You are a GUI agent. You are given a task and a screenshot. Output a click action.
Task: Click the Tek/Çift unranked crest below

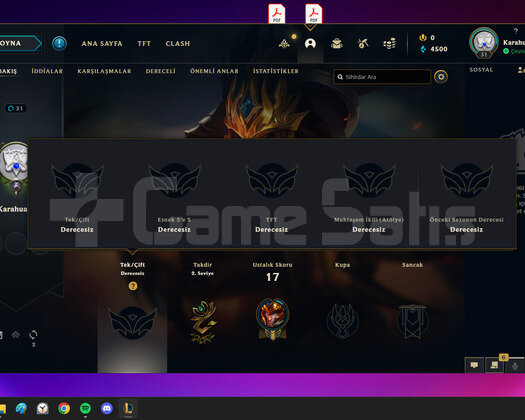pos(133,322)
